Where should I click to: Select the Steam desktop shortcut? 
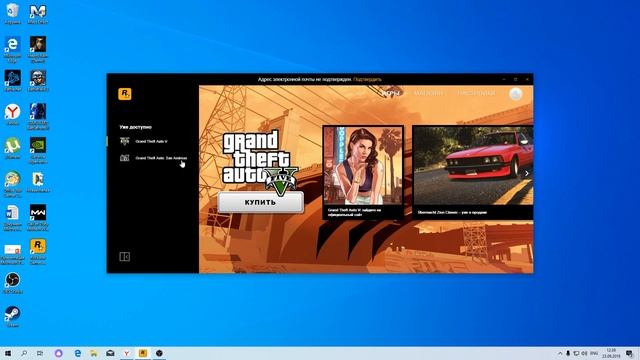(x=13, y=317)
